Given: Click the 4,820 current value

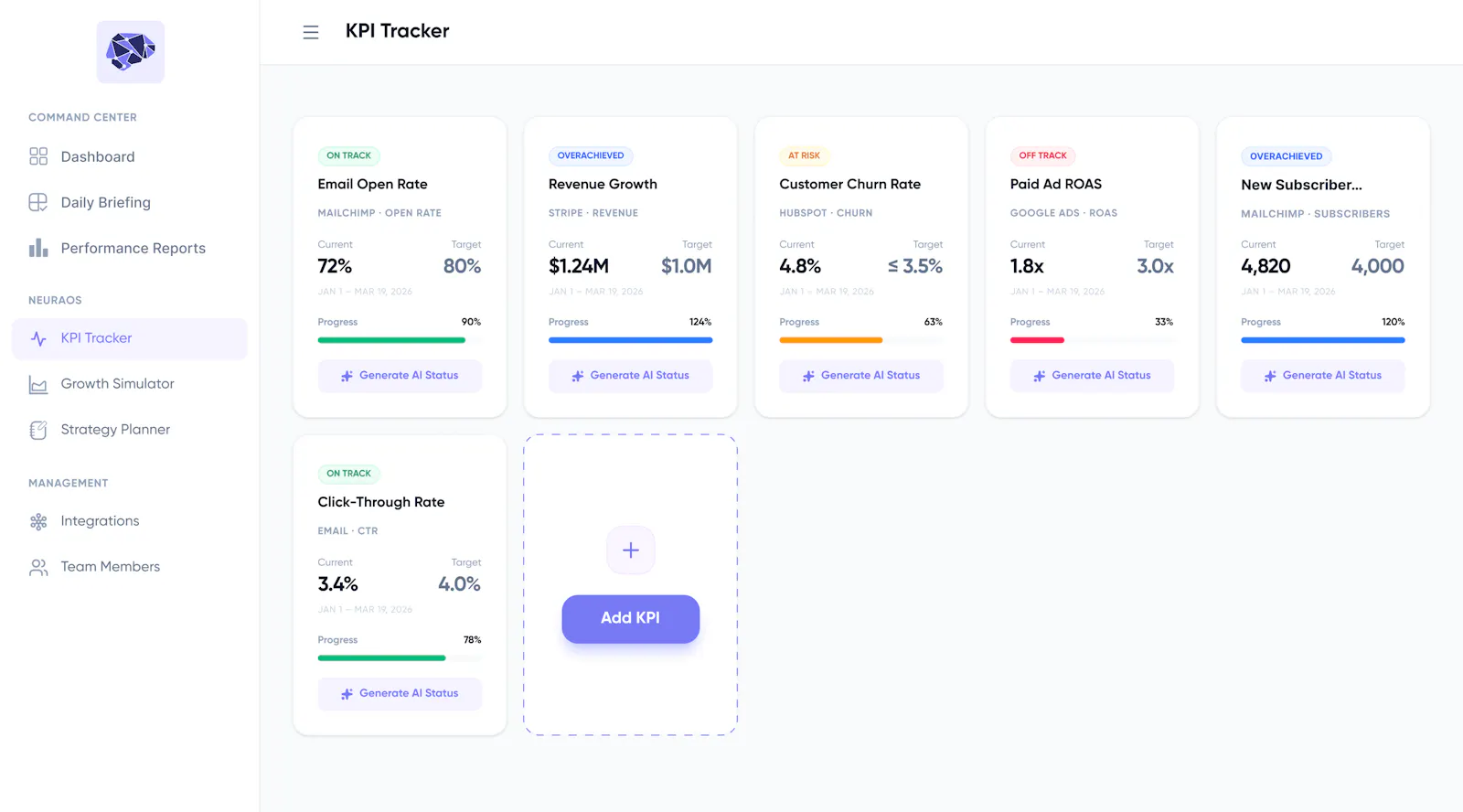Looking at the screenshot, I should [x=1265, y=267].
